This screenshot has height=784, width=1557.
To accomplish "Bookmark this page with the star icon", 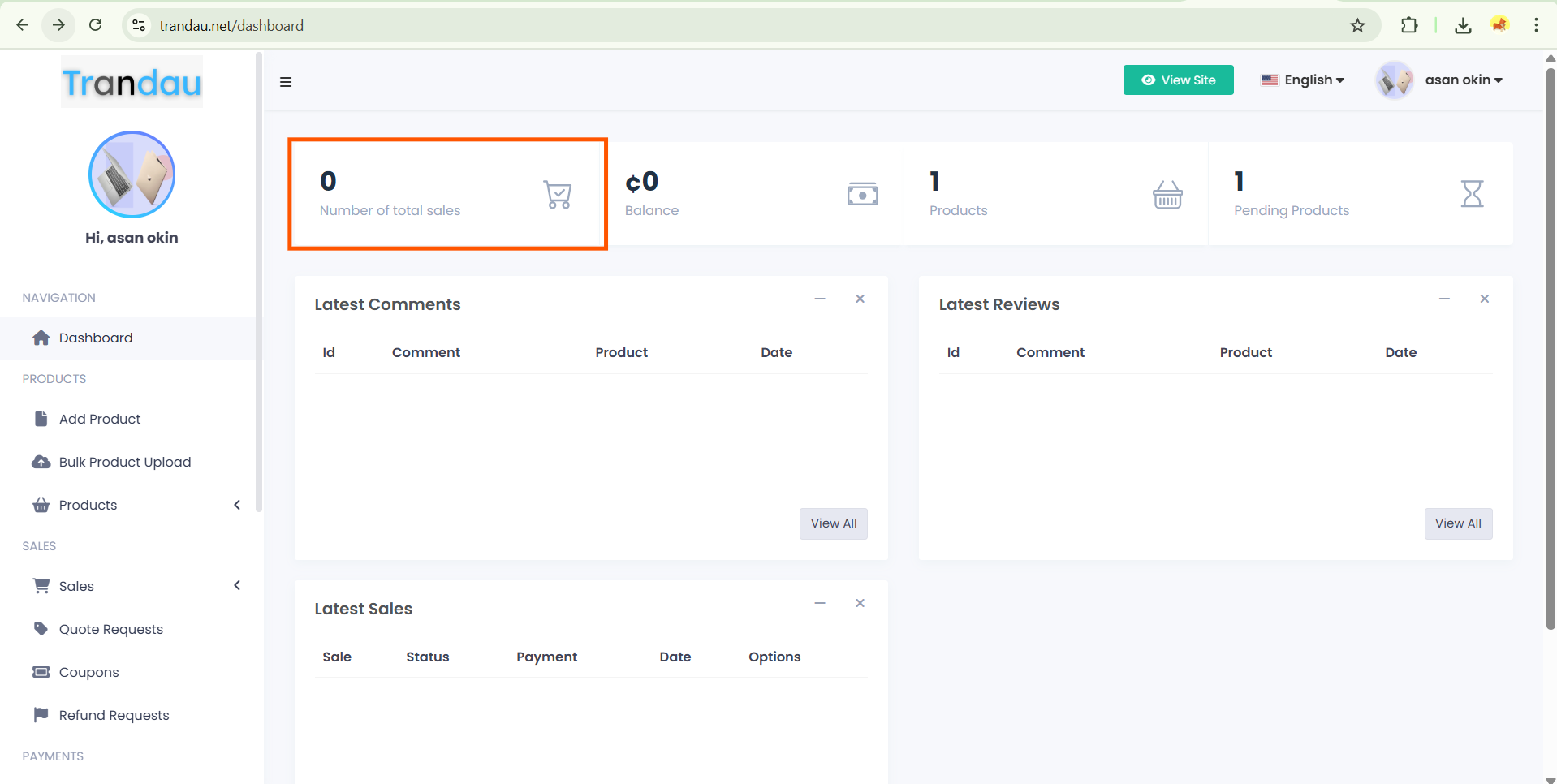I will pos(1357,26).
